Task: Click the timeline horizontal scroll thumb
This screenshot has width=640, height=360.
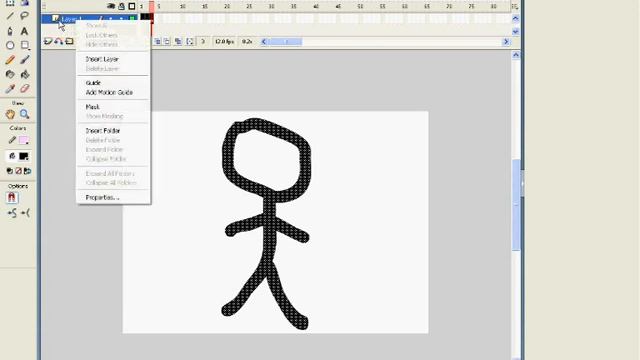Action: click(285, 42)
